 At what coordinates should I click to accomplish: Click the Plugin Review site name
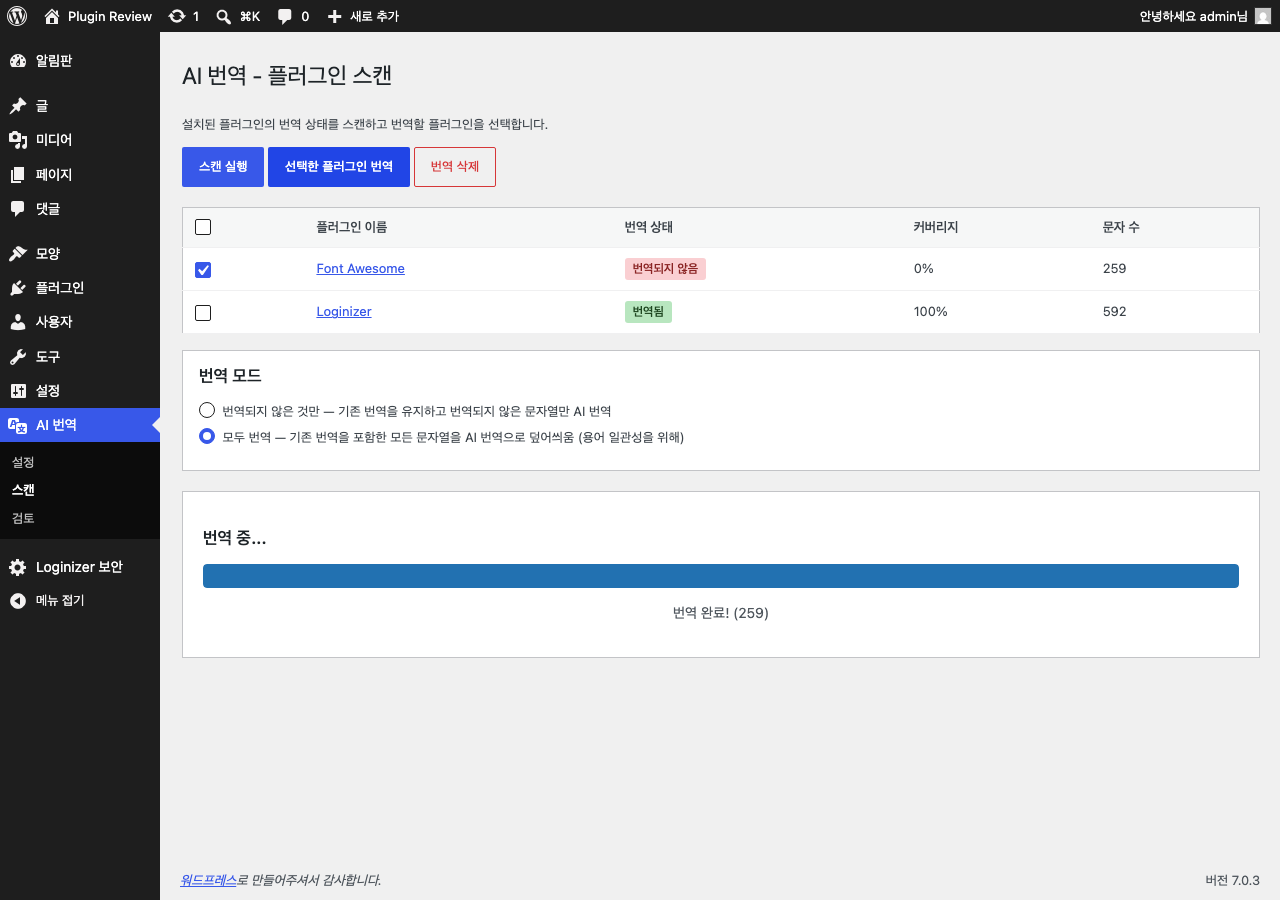coord(110,16)
